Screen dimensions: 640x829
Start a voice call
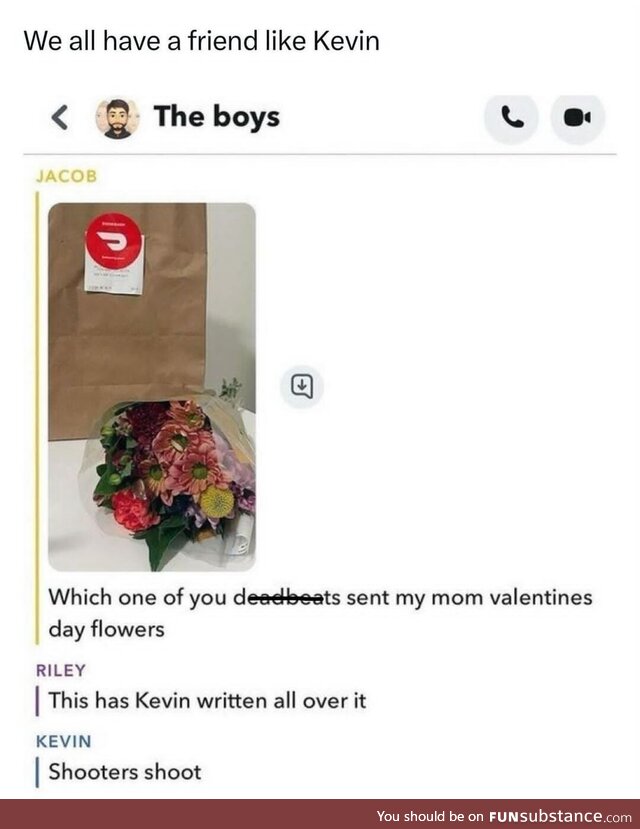(511, 118)
